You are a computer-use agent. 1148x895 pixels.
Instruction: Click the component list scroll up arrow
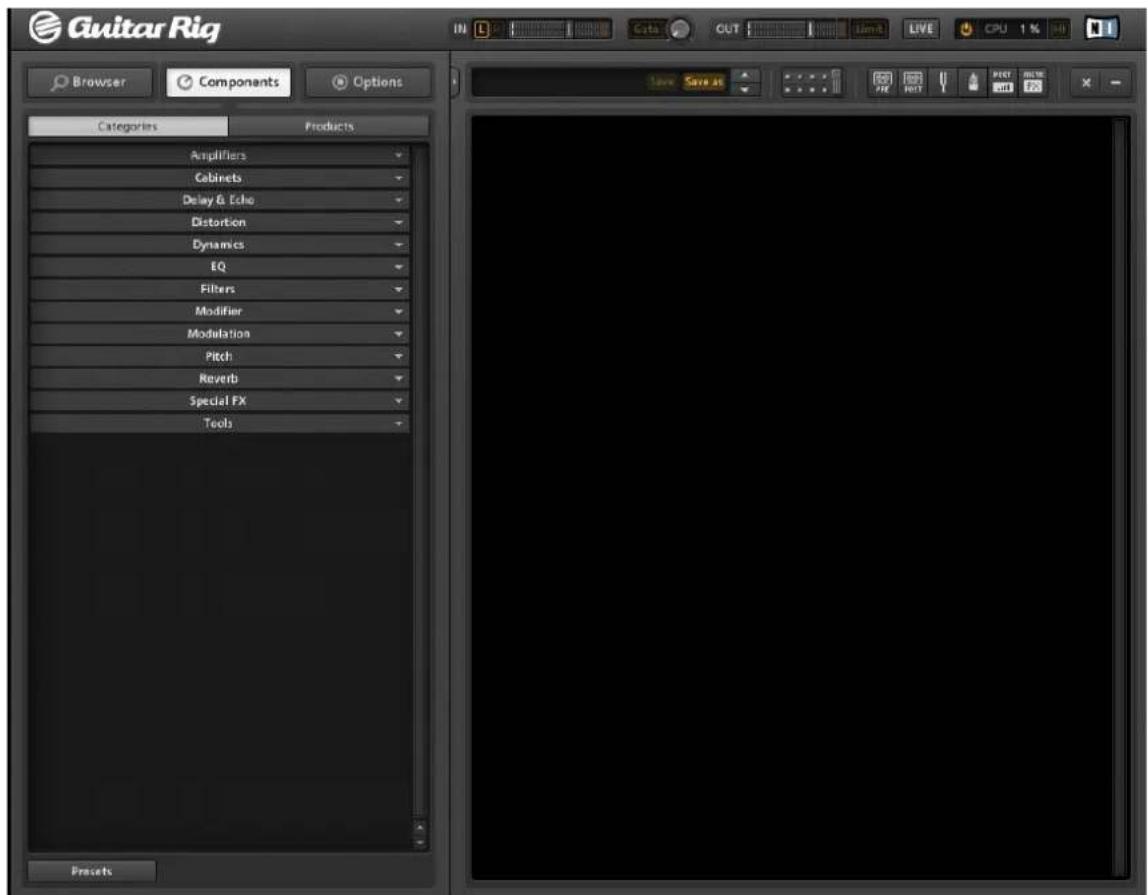click(420, 828)
